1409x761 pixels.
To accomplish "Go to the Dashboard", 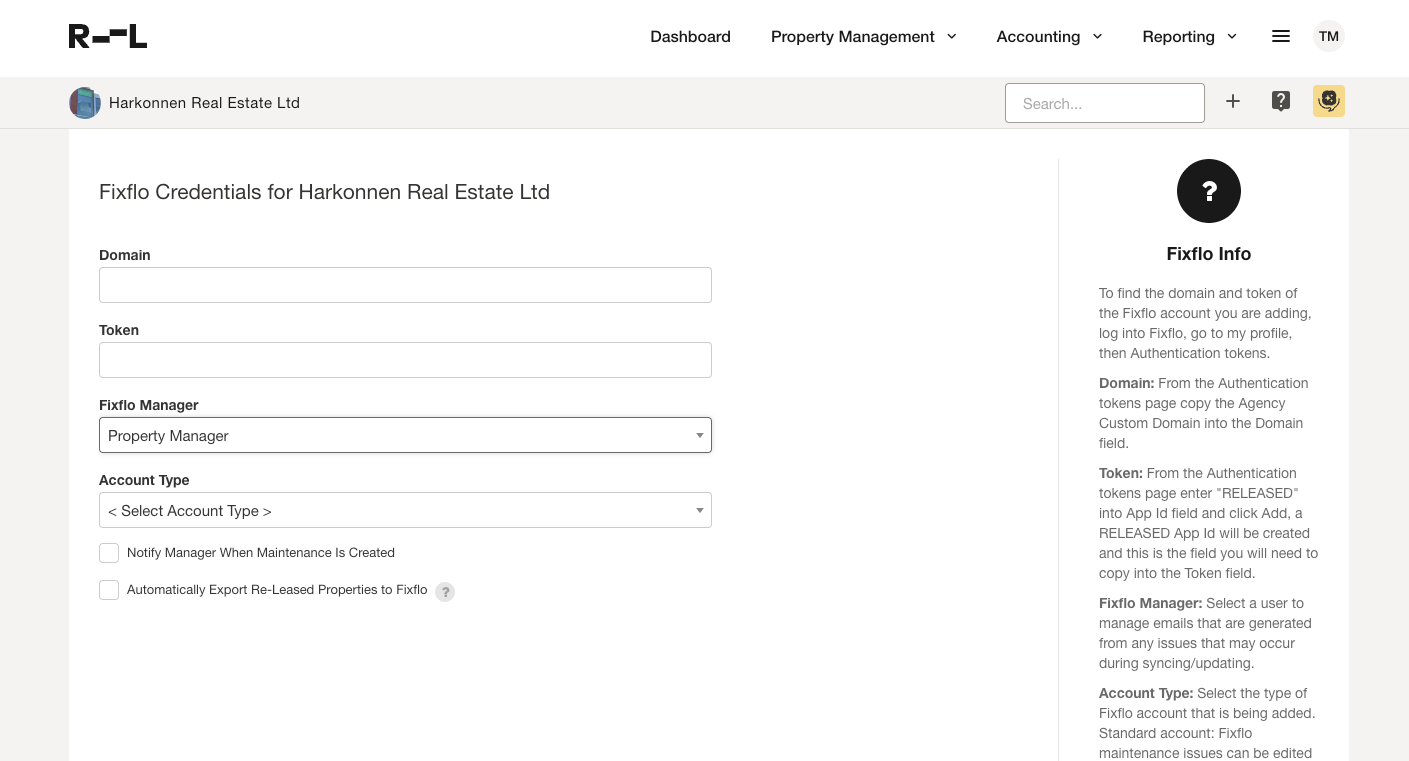I will pos(690,37).
